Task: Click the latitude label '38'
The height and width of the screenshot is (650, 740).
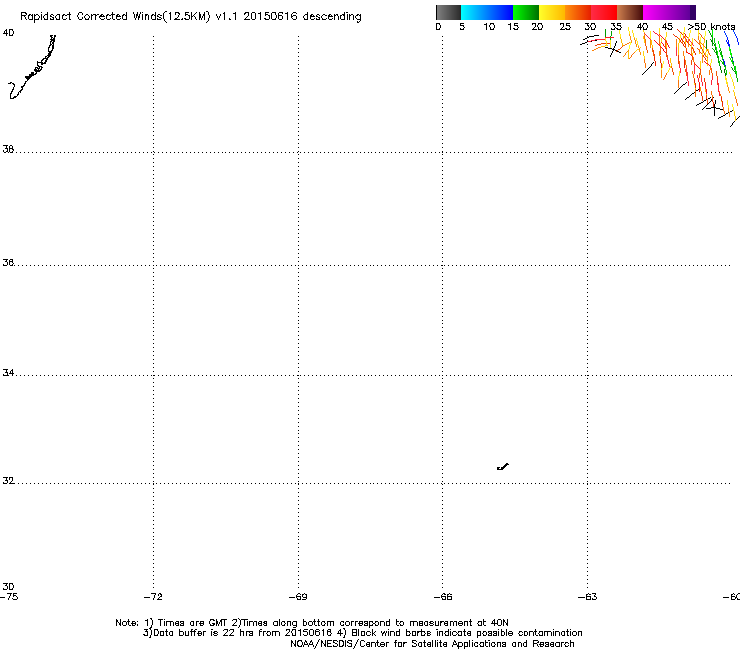Action: pos(8,150)
